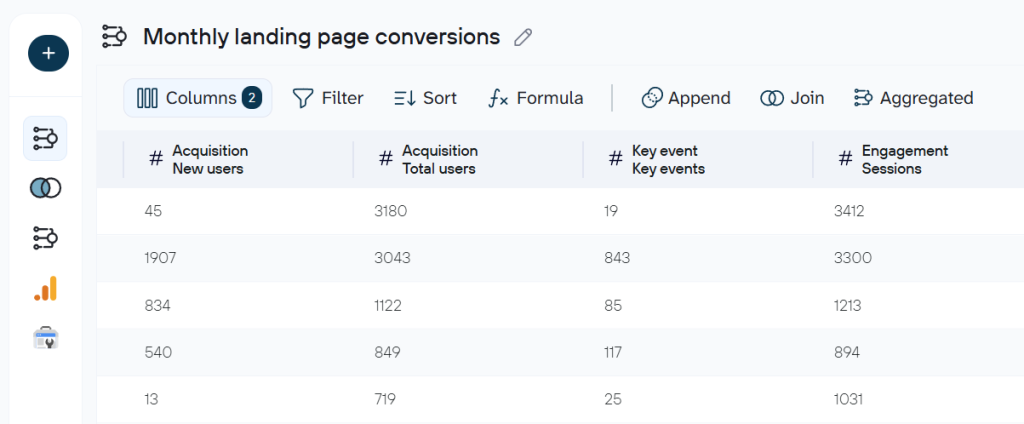
Task: Open the Sort options
Action: 426,98
